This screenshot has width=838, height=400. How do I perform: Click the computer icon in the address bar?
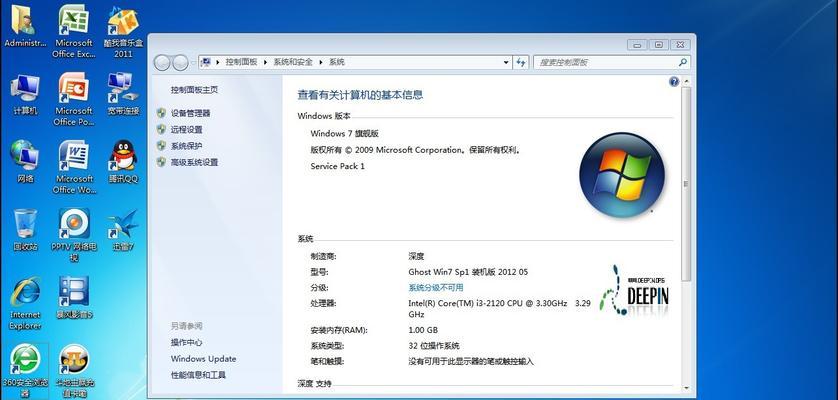tap(206, 62)
